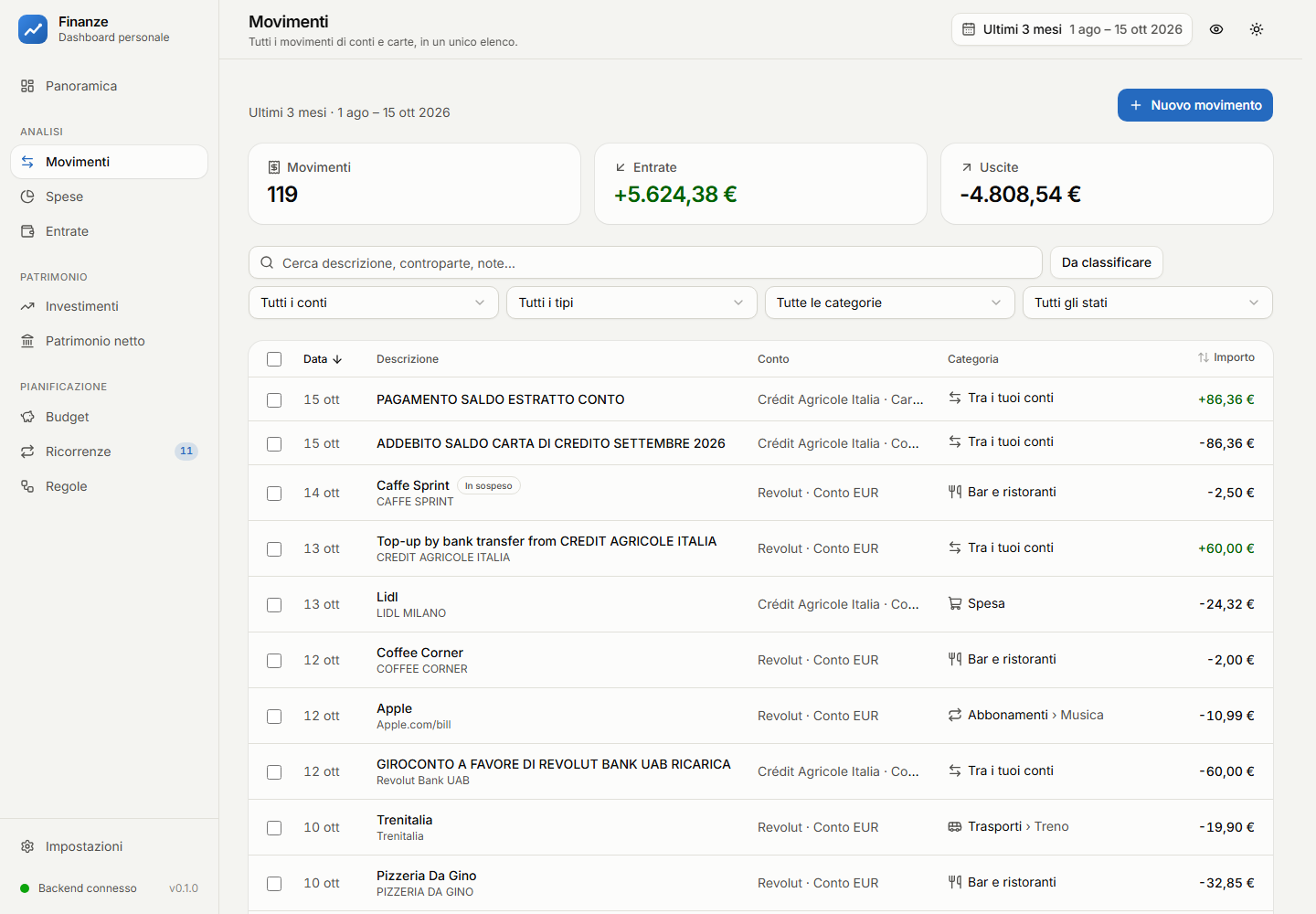
Task: Click the Uscite card arrow icon
Action: 967,167
